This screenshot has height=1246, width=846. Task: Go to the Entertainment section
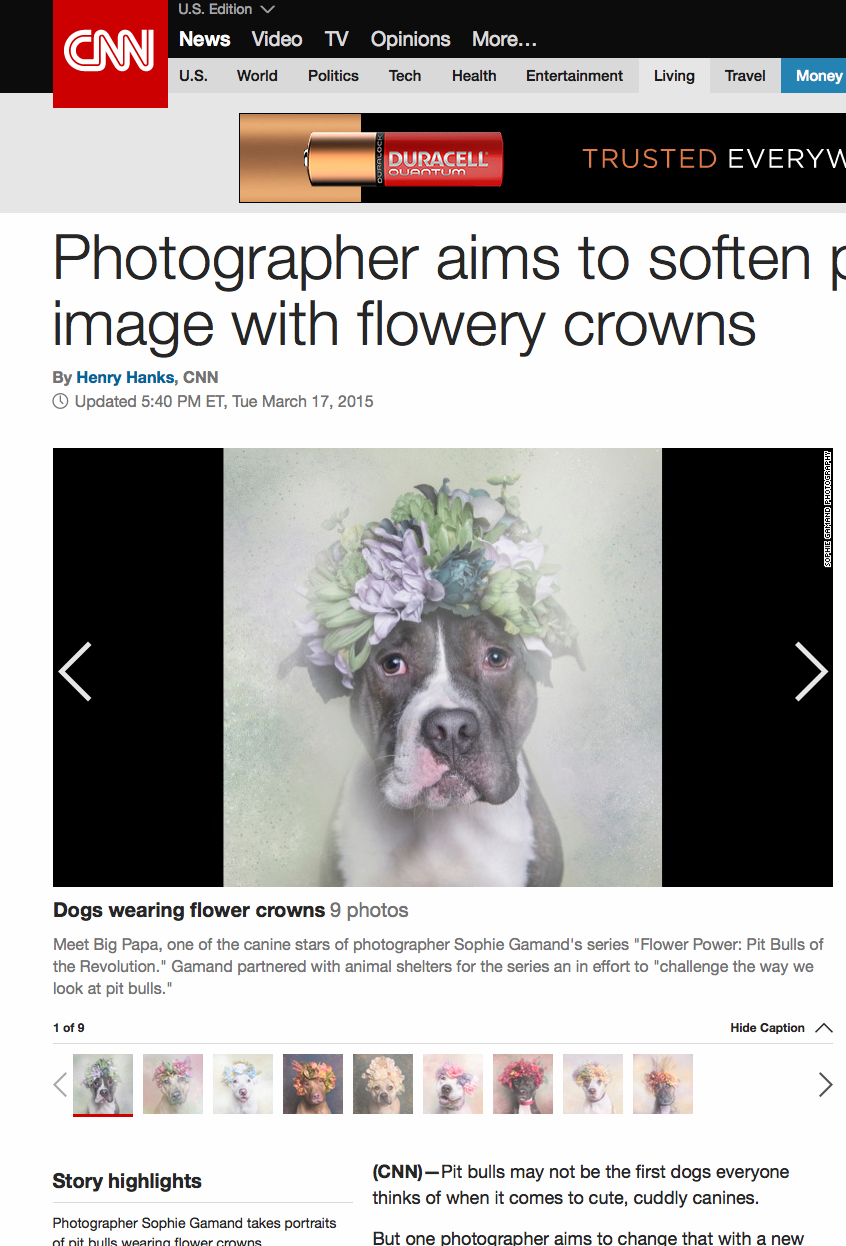point(574,76)
